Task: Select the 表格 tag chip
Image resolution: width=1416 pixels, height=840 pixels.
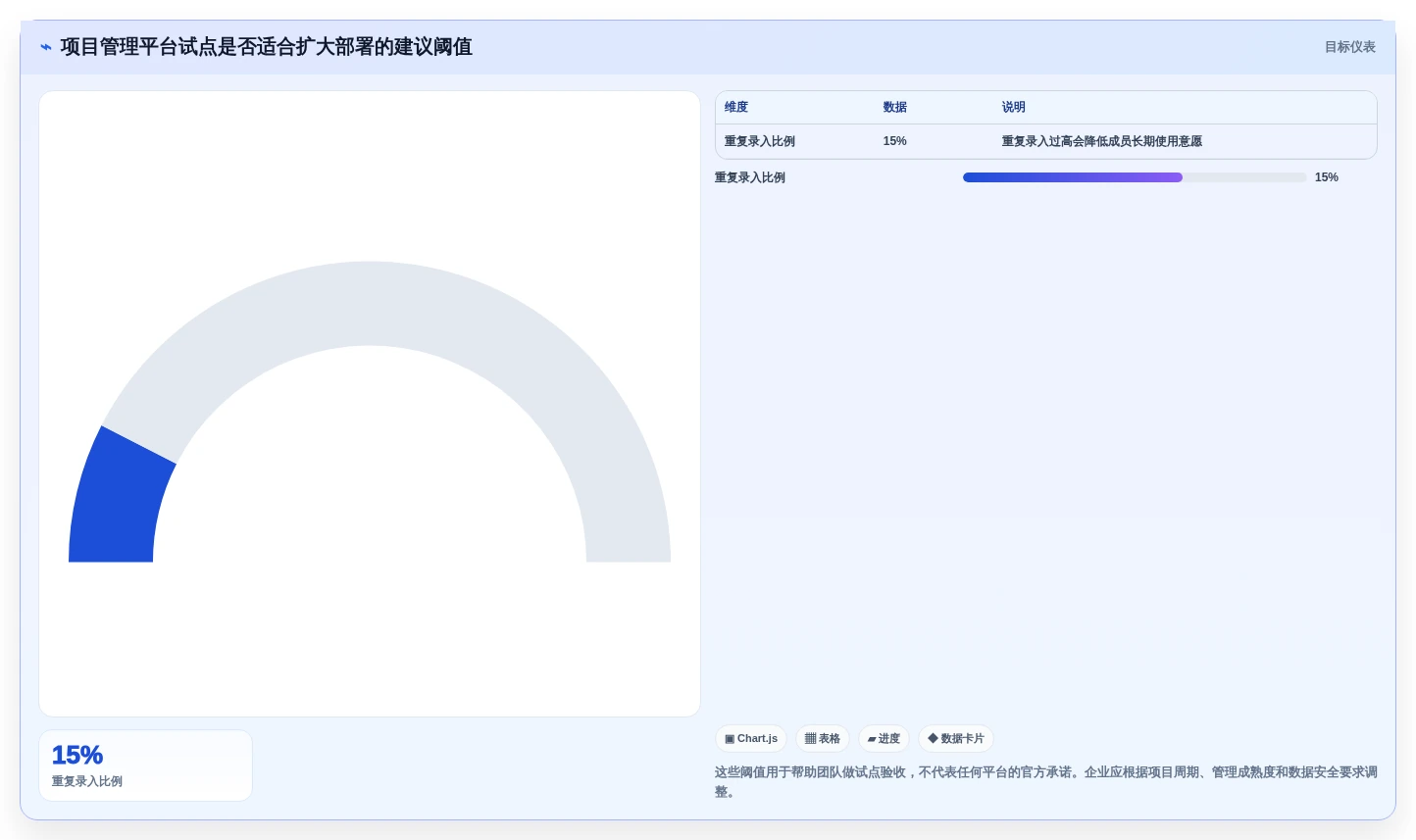Action: click(823, 739)
